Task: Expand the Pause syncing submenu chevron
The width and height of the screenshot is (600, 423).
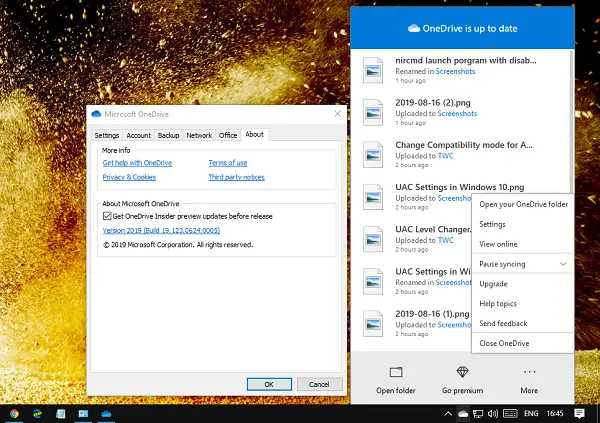Action: coord(563,264)
